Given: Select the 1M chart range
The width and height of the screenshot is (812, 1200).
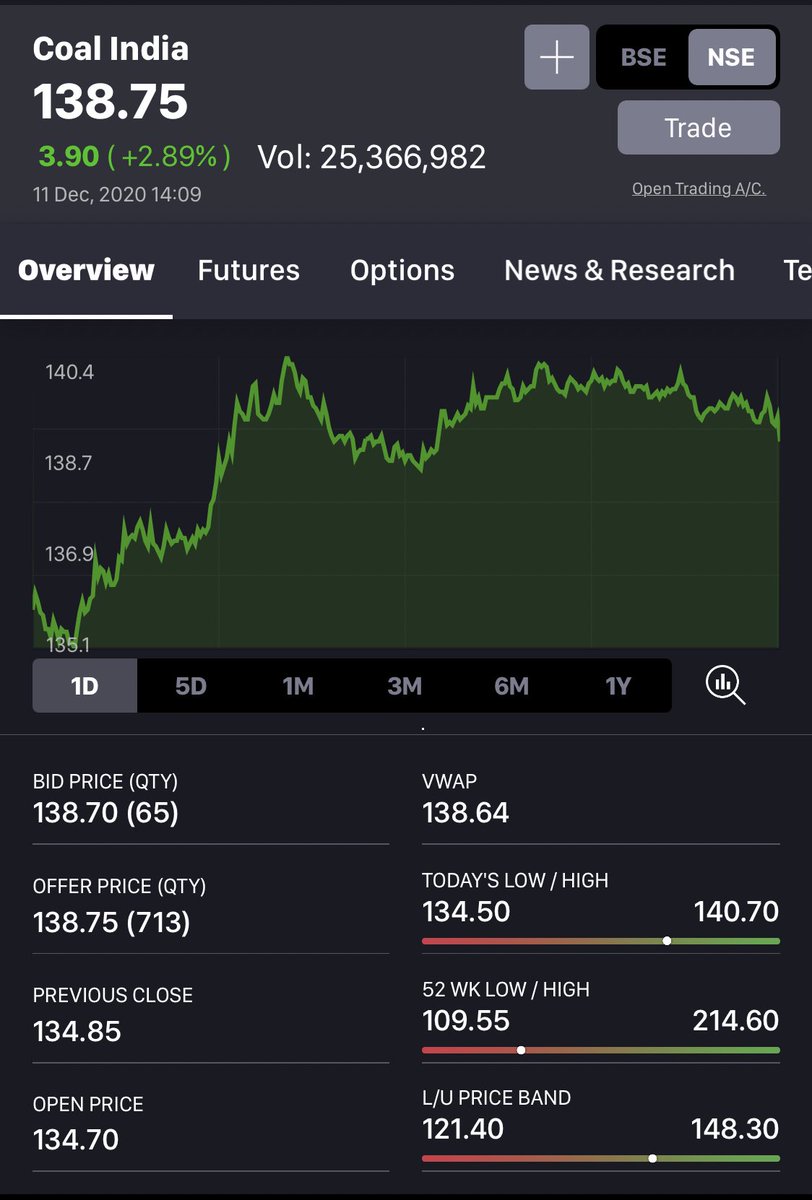Looking at the screenshot, I should coord(298,686).
